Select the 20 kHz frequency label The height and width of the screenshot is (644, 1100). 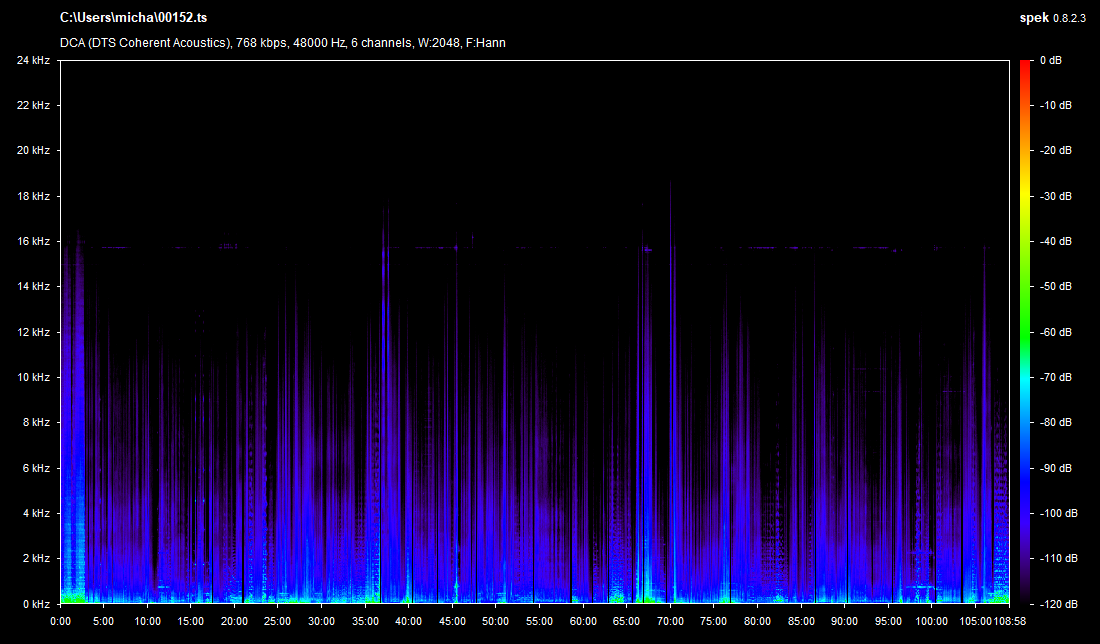33,150
